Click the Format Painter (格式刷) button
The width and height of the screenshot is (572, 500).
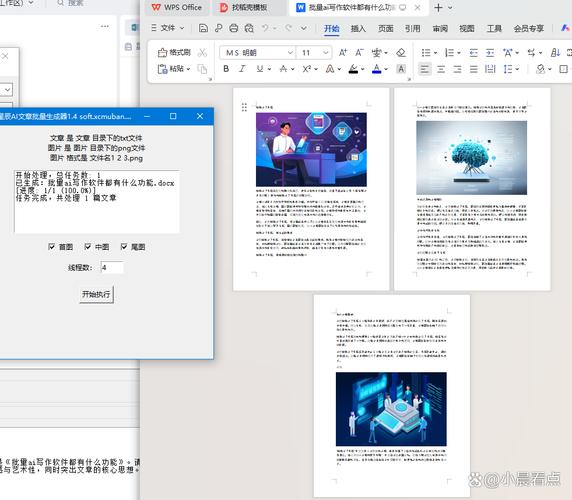point(174,53)
